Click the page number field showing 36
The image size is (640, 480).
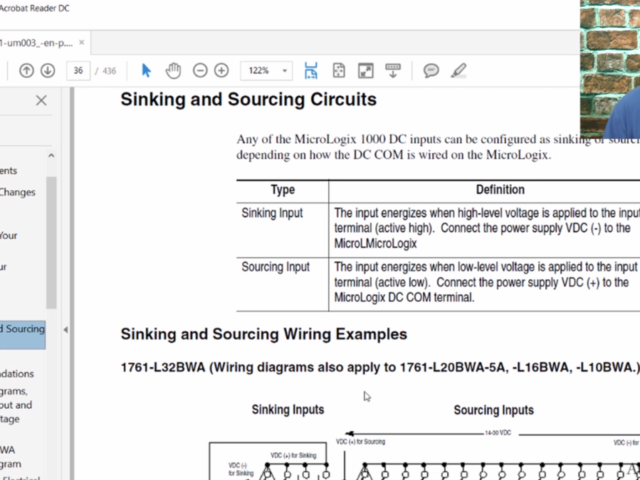[78, 71]
